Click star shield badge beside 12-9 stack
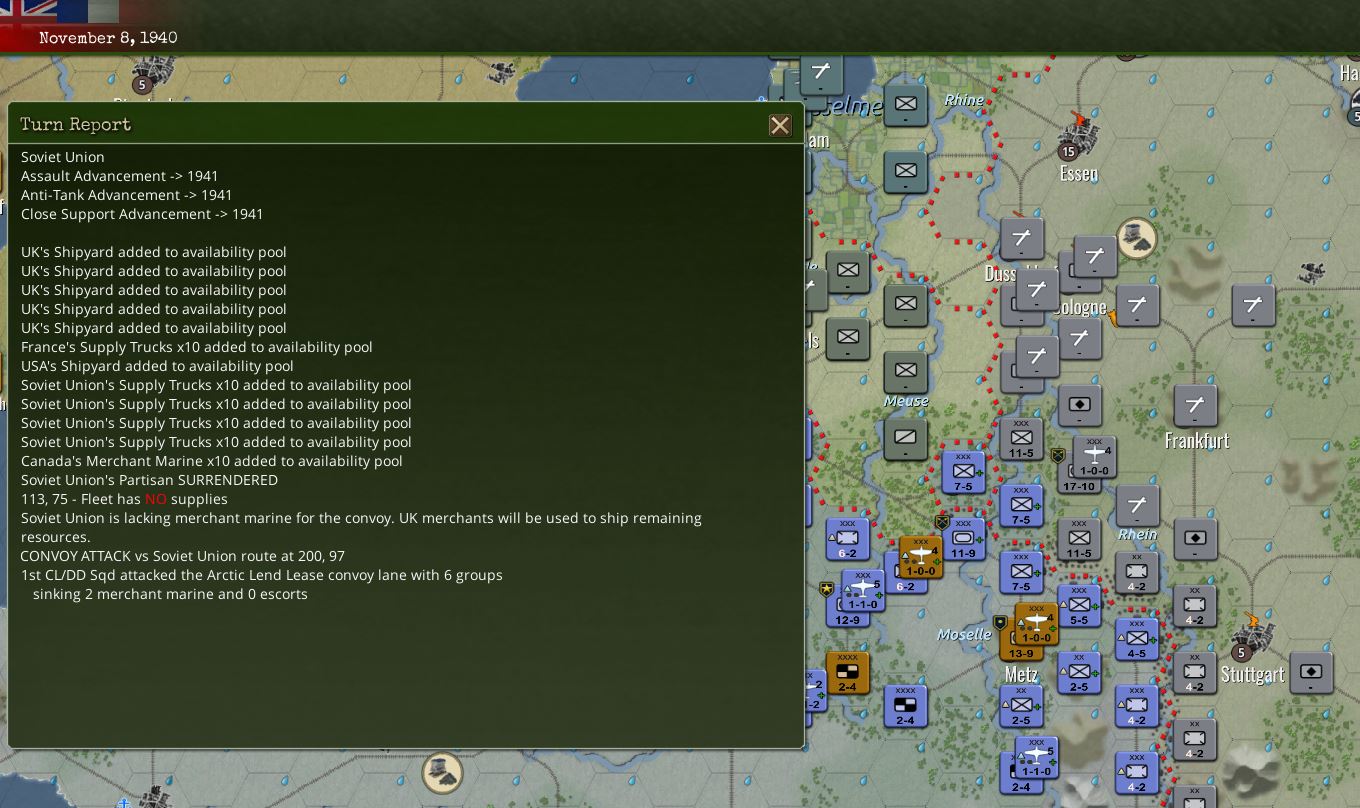This screenshot has height=808, width=1360. point(826,590)
